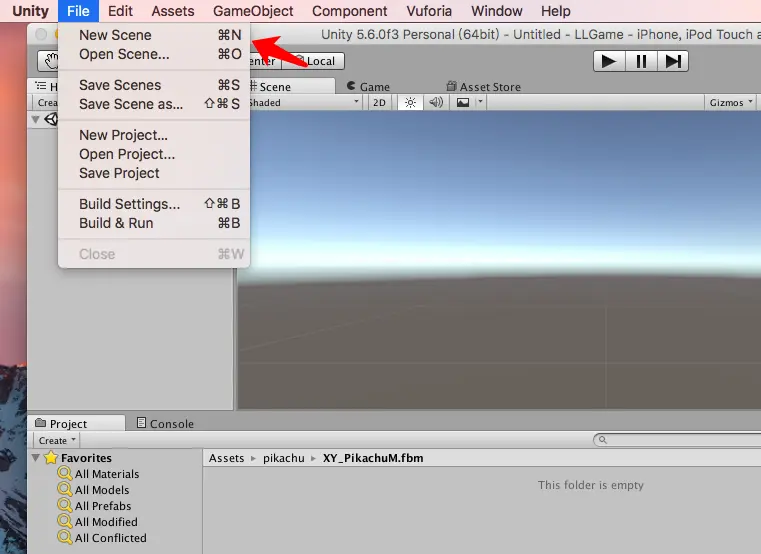Collapse the Hierarchy scene root arrow
Screen dimensions: 761x554
tap(35, 119)
